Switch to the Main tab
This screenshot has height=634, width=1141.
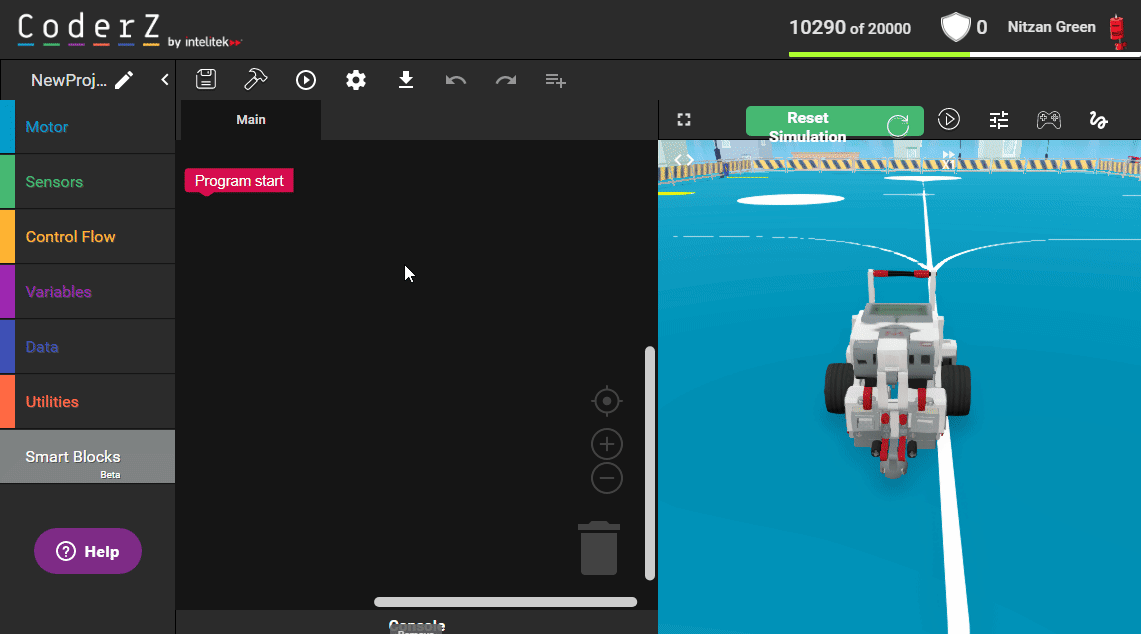point(251,120)
